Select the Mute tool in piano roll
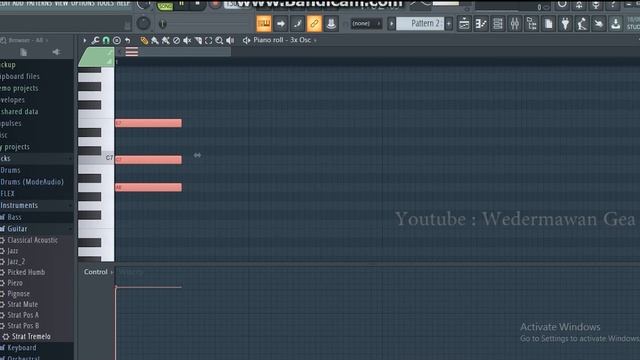Viewport: 640px width, 360px height. click(x=187, y=40)
